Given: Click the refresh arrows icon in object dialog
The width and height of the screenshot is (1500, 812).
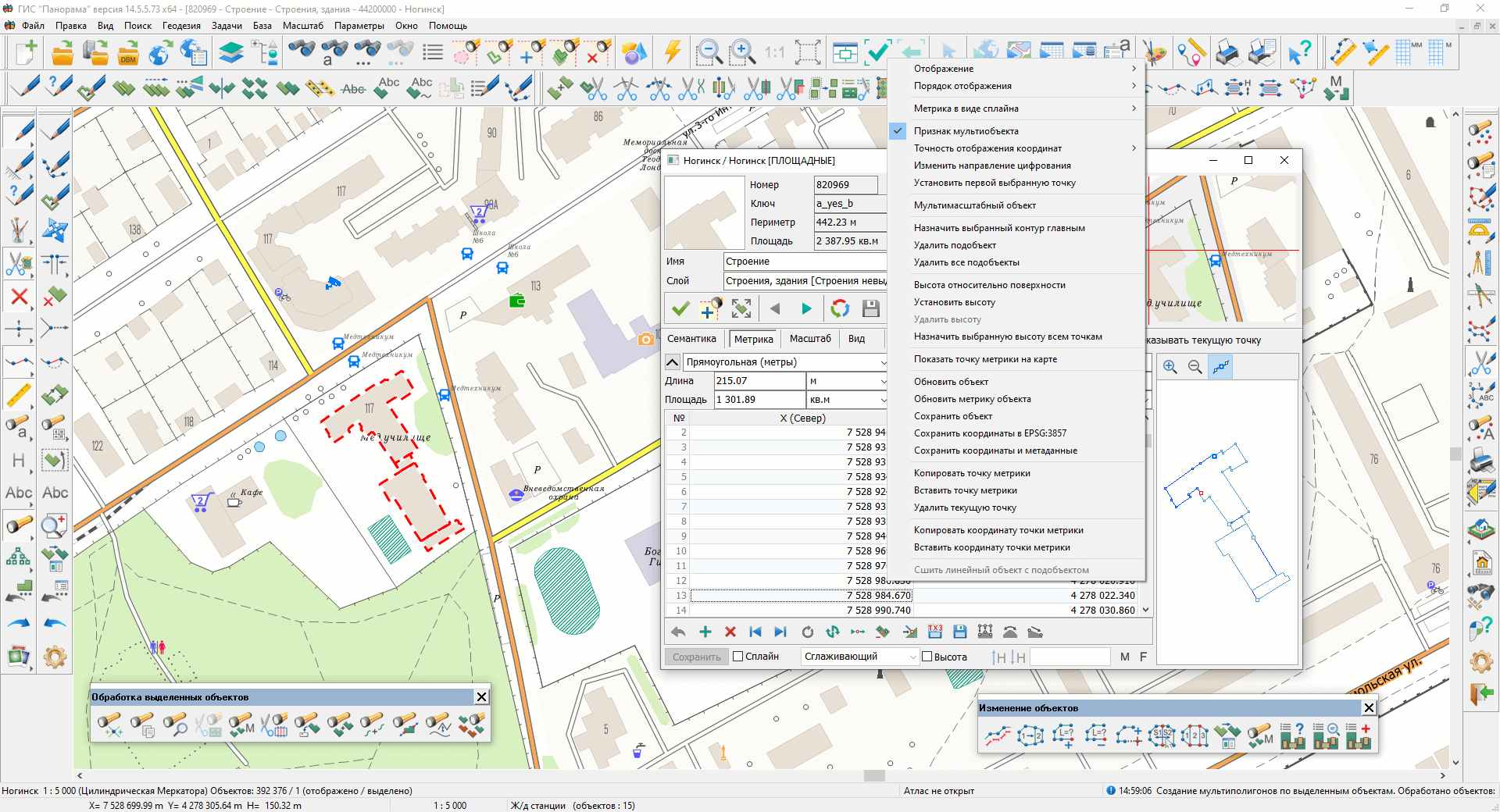Looking at the screenshot, I should (840, 308).
